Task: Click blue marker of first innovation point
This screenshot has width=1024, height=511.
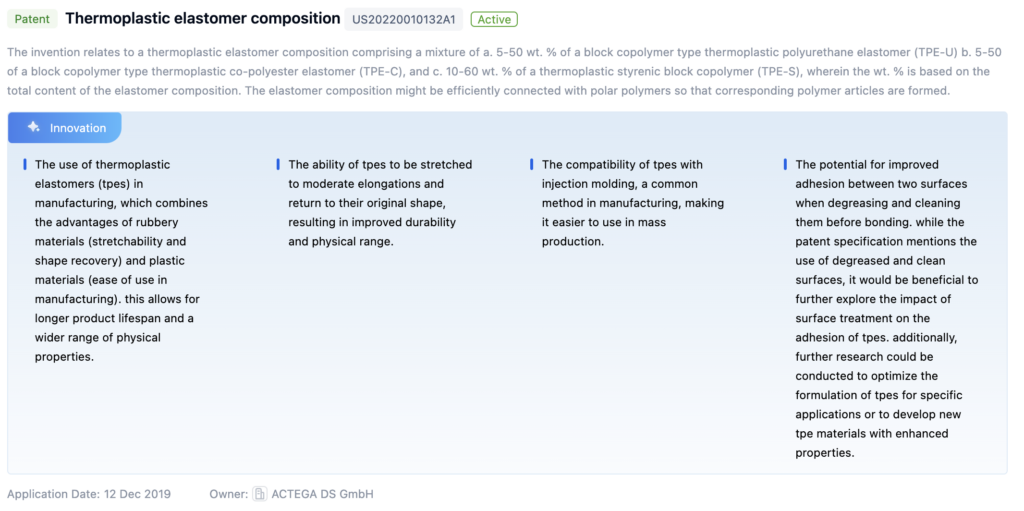Action: click(x=25, y=164)
